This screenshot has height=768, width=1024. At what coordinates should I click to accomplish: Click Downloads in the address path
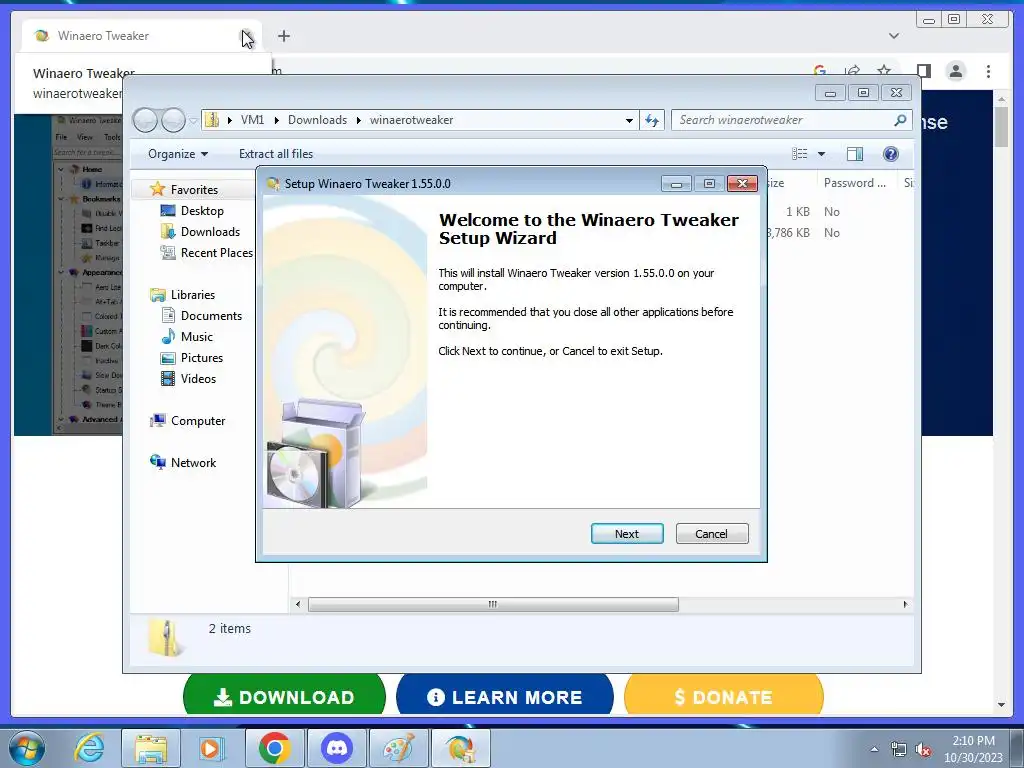pyautogui.click(x=317, y=120)
